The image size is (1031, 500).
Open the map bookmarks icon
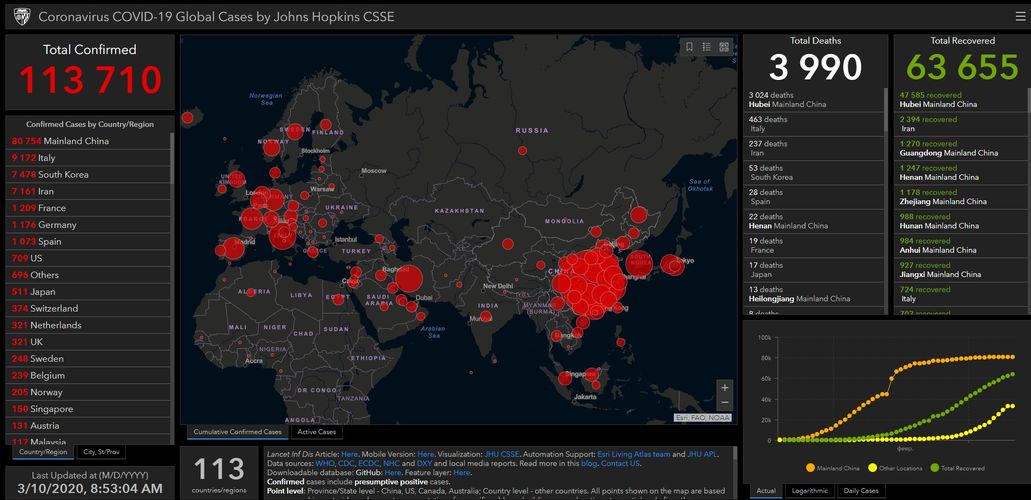point(689,46)
